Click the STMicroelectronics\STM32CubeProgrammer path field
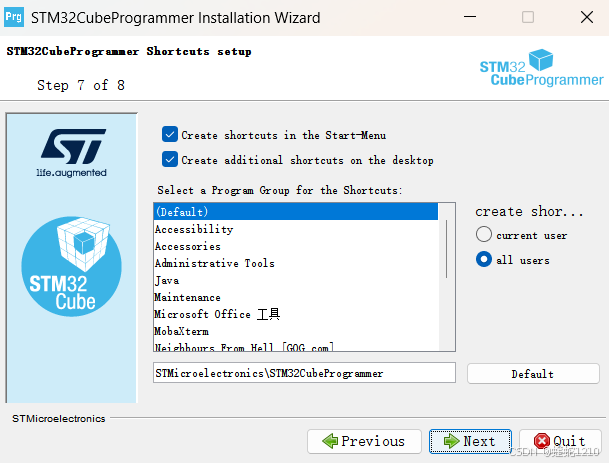Screen dimensions: 609x463 [x=304, y=373]
